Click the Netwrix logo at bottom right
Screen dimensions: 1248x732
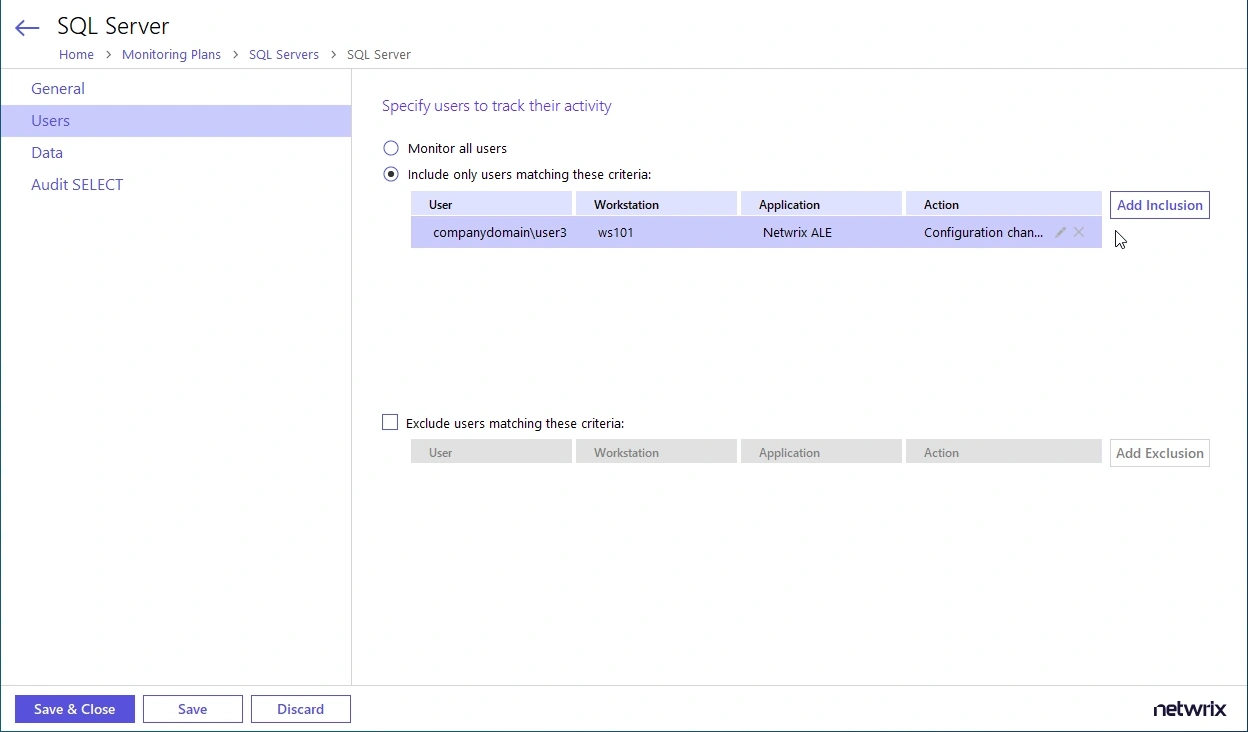[1189, 708]
